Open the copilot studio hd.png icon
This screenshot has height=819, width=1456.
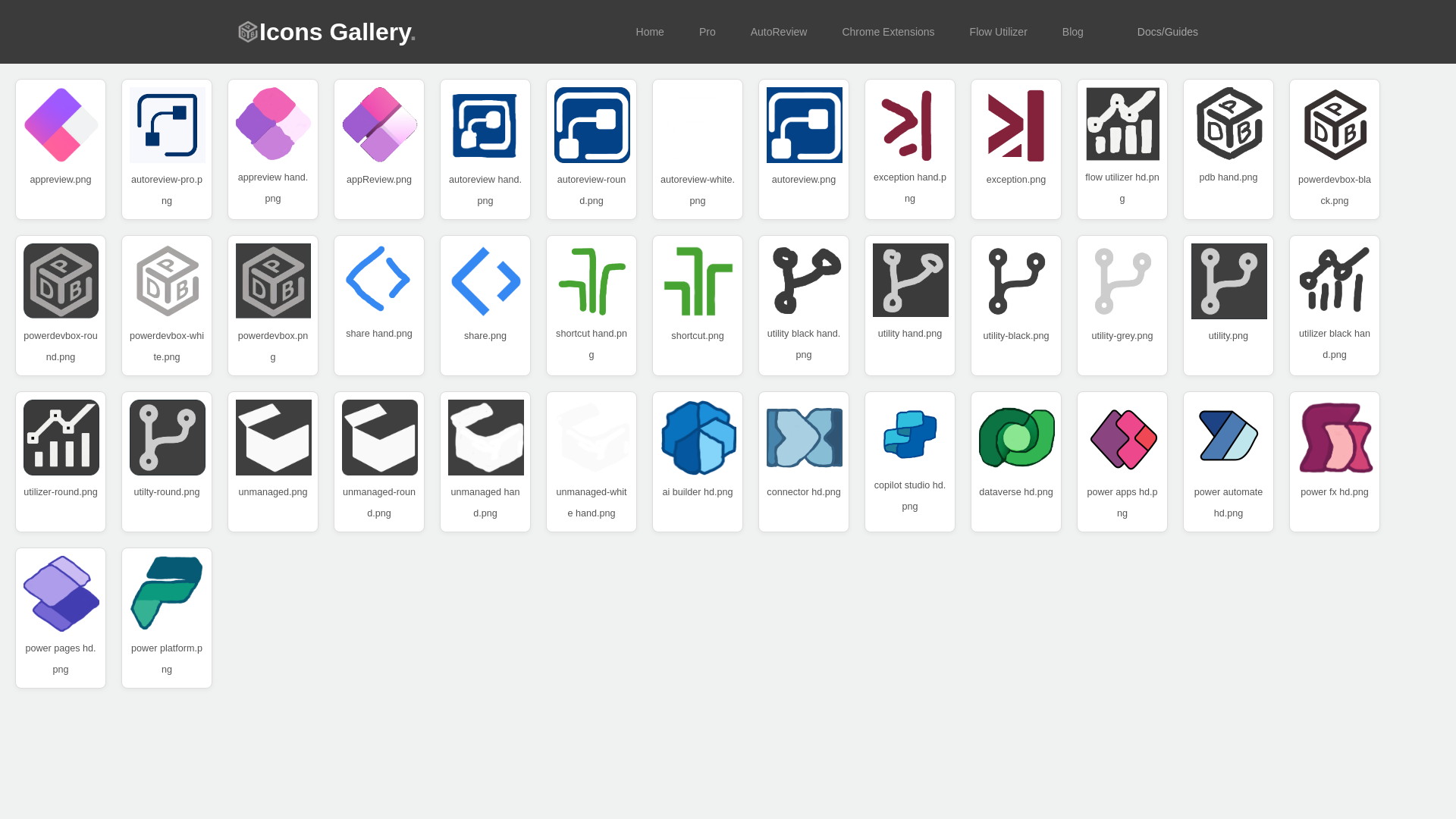click(x=910, y=435)
